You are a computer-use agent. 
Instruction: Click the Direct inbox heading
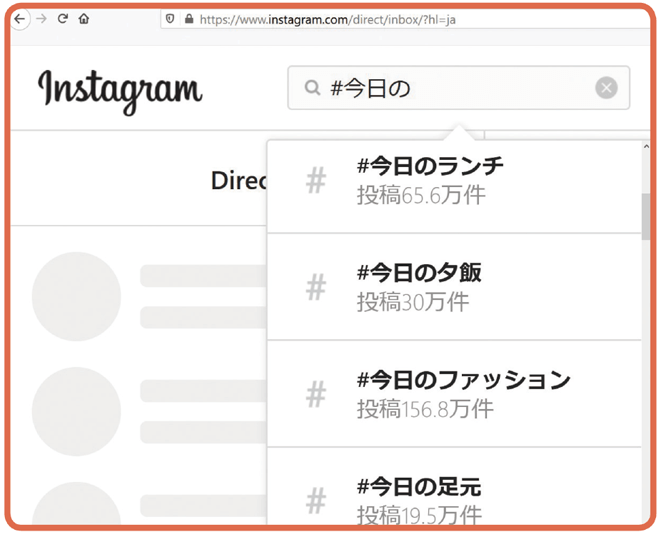point(239,181)
